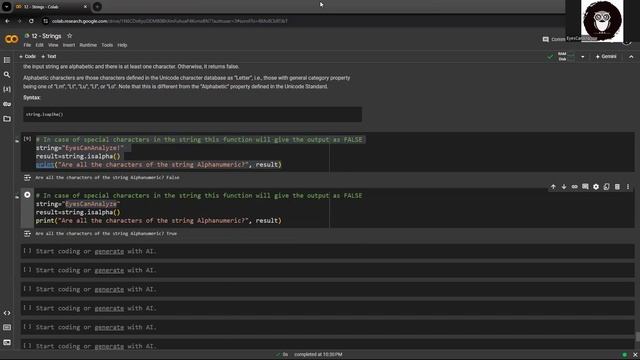Viewport: 640px width, 360px height.
Task: Add a comment to the selected cell
Action: click(x=585, y=187)
